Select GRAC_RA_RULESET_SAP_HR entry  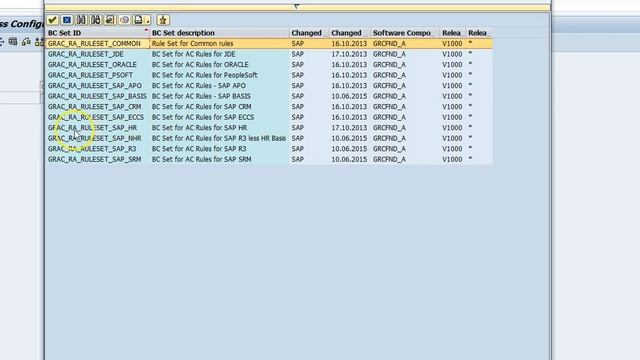point(93,128)
